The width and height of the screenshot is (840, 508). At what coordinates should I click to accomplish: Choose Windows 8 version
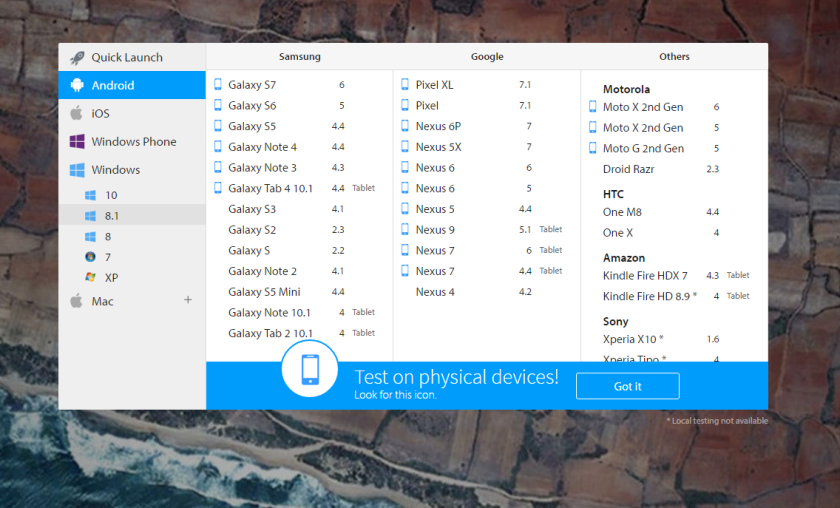coord(132,236)
